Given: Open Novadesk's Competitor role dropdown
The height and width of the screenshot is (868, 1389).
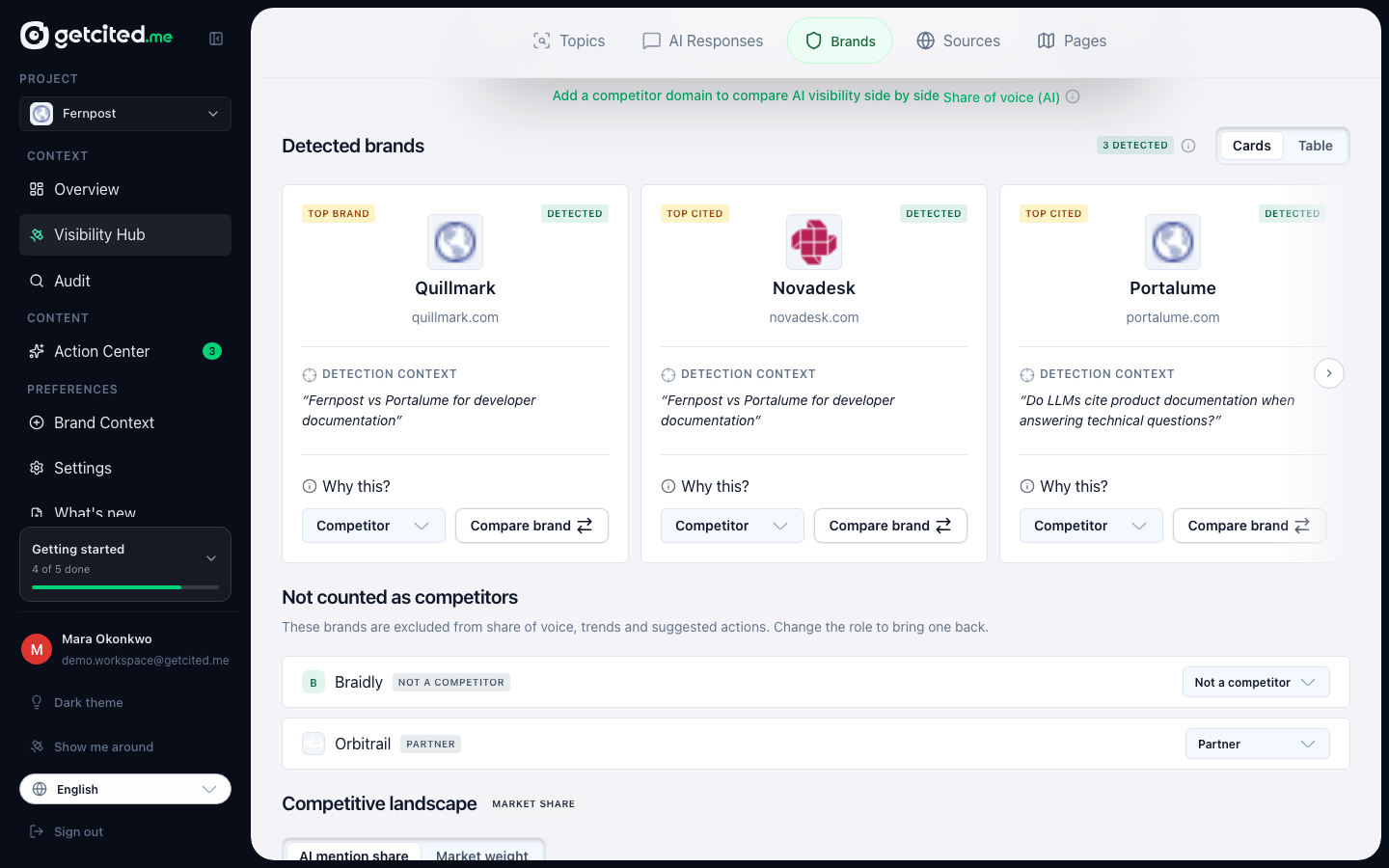Looking at the screenshot, I should (x=732, y=526).
